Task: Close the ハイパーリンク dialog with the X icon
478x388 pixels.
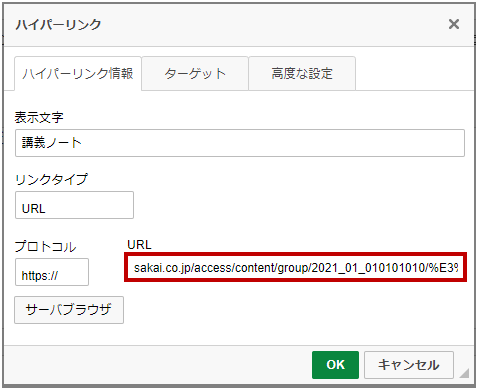Action: tap(454, 24)
